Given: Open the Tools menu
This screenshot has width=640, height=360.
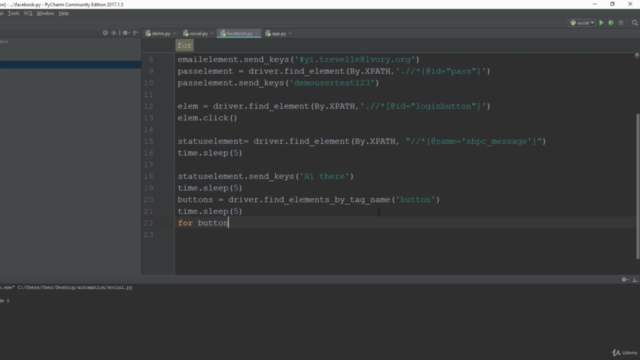Looking at the screenshot, I should (13, 13).
